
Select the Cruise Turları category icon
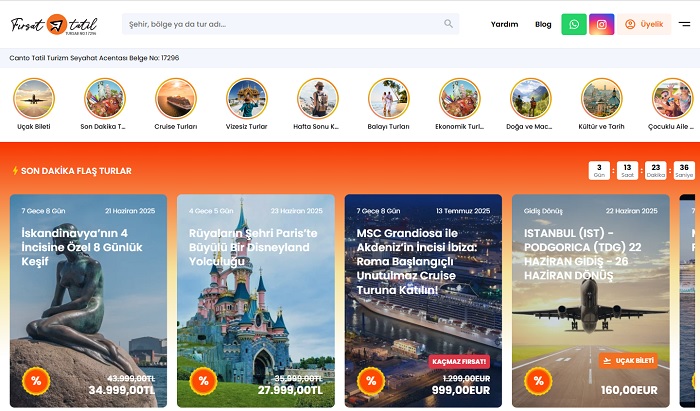pos(176,99)
